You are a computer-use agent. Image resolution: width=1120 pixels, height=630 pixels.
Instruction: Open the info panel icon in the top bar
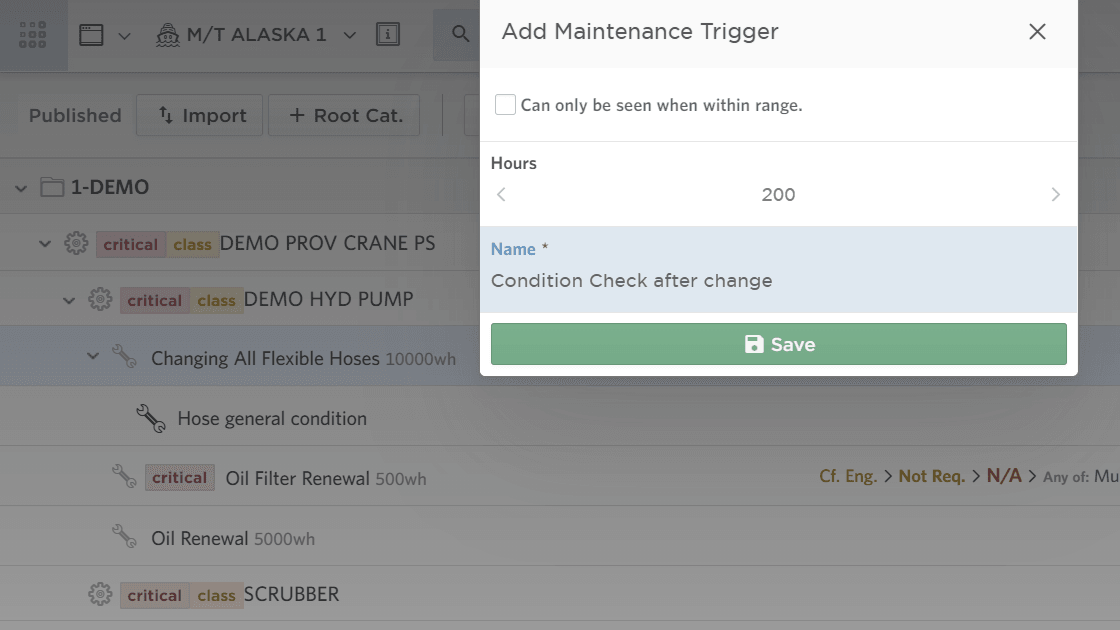click(386, 33)
